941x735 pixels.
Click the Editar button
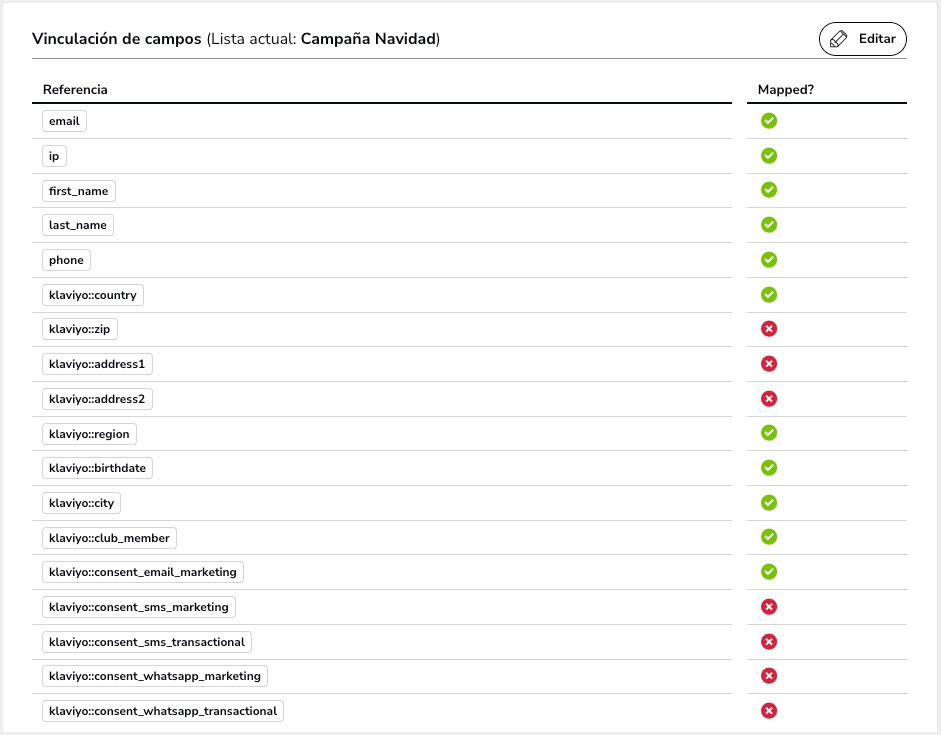coord(862,39)
